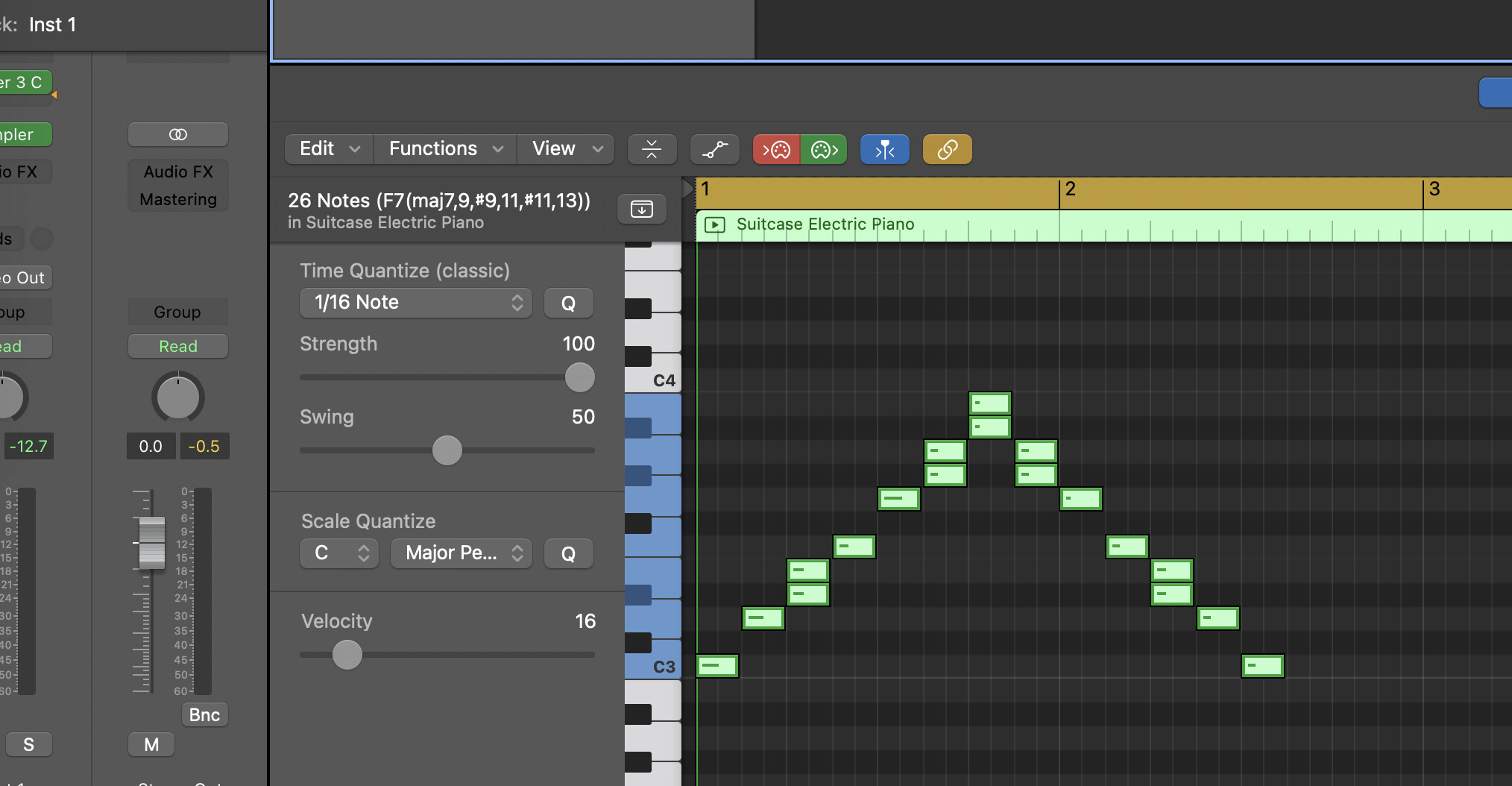Open the 1/16 Note quantize dropdown

pyautogui.click(x=416, y=303)
